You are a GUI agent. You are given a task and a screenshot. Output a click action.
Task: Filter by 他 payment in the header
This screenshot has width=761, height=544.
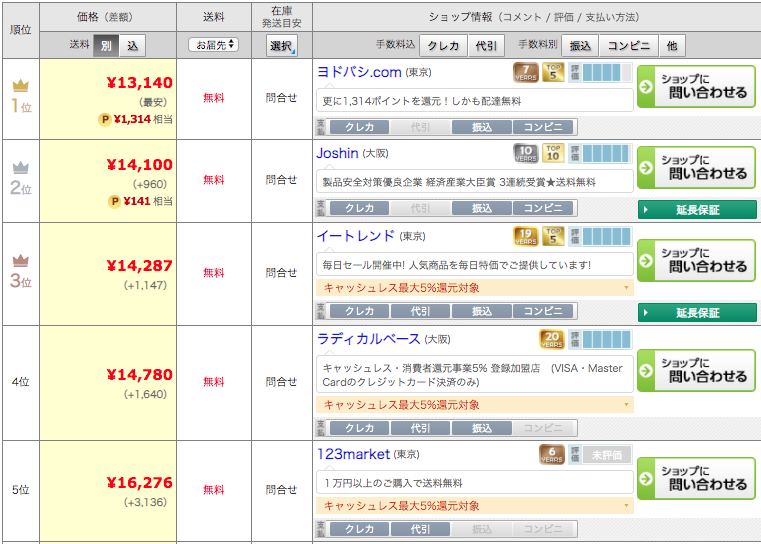(x=672, y=46)
